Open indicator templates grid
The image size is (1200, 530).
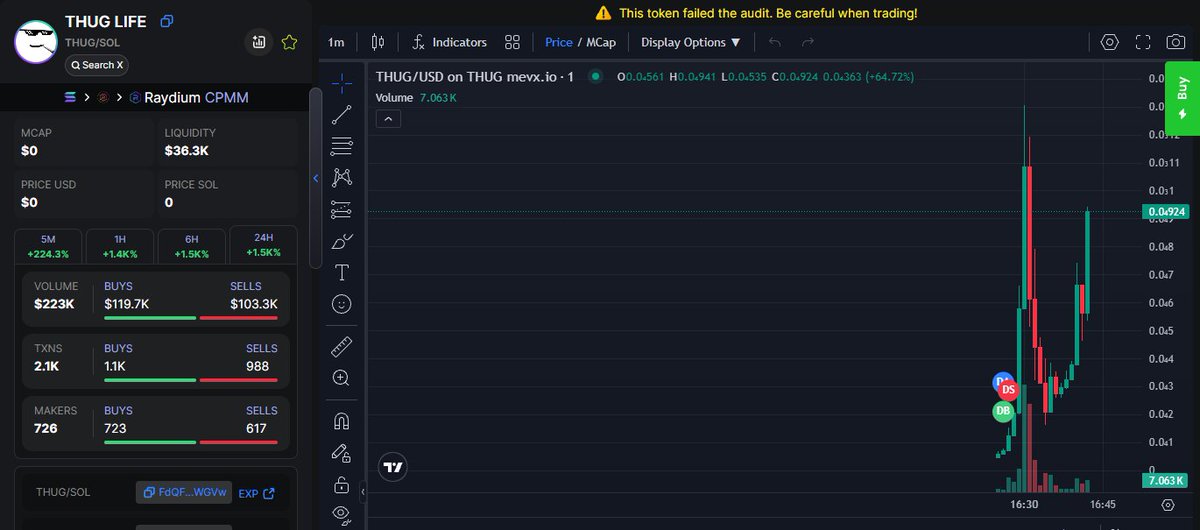point(512,42)
